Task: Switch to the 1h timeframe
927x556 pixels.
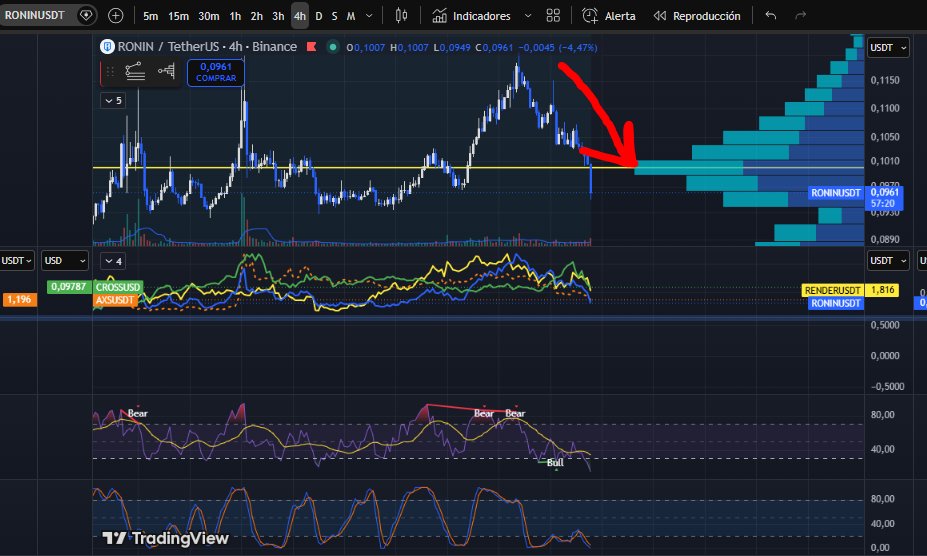Action: pyautogui.click(x=235, y=16)
